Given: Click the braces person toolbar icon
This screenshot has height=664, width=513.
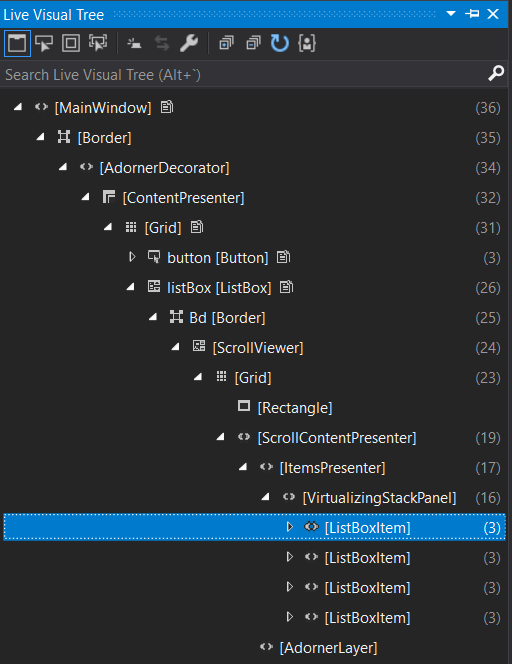Looking at the screenshot, I should click(x=307, y=43).
